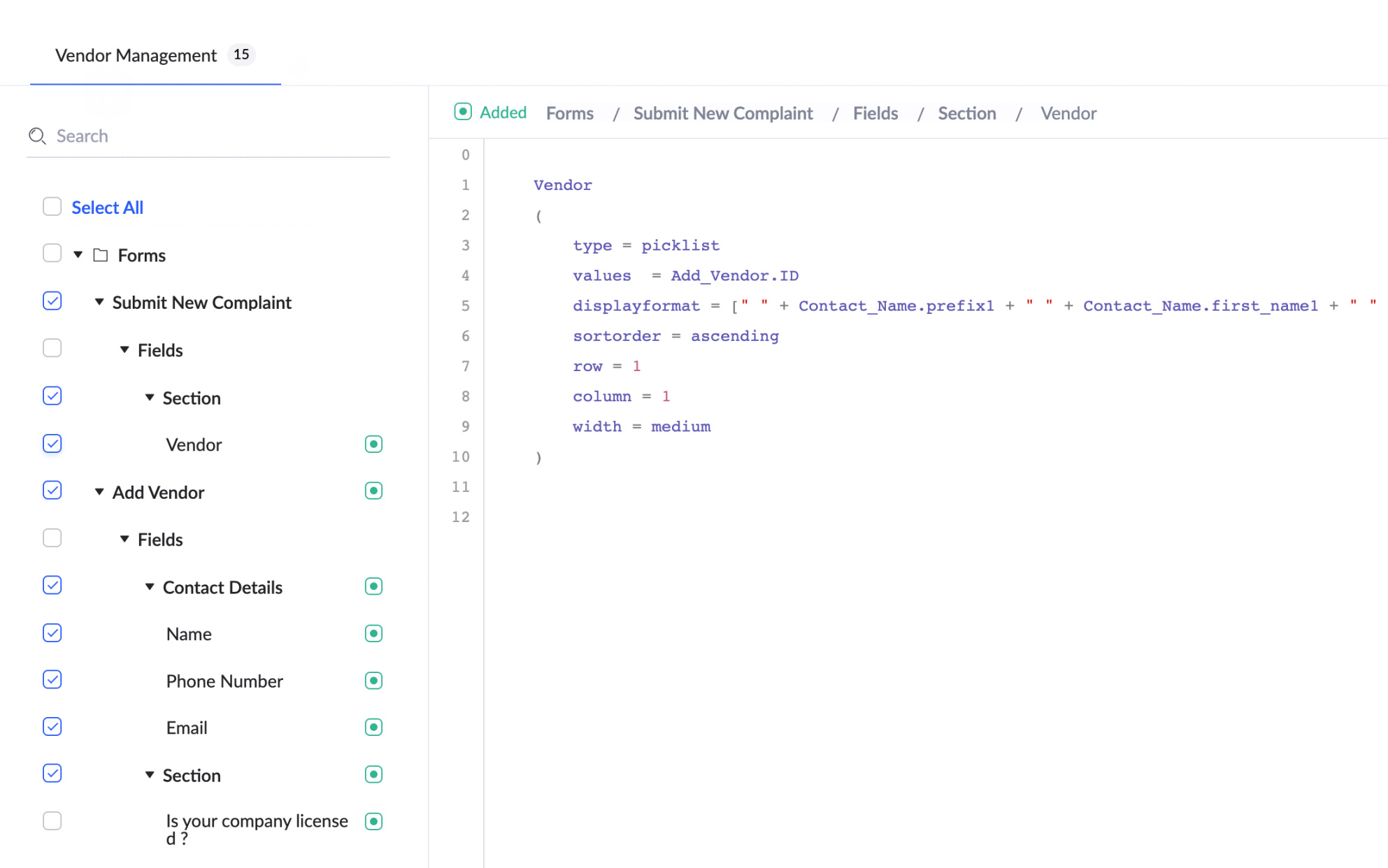Screen dimensions: 1388x868
Task: Select the Phone Number tree item
Action: (224, 681)
